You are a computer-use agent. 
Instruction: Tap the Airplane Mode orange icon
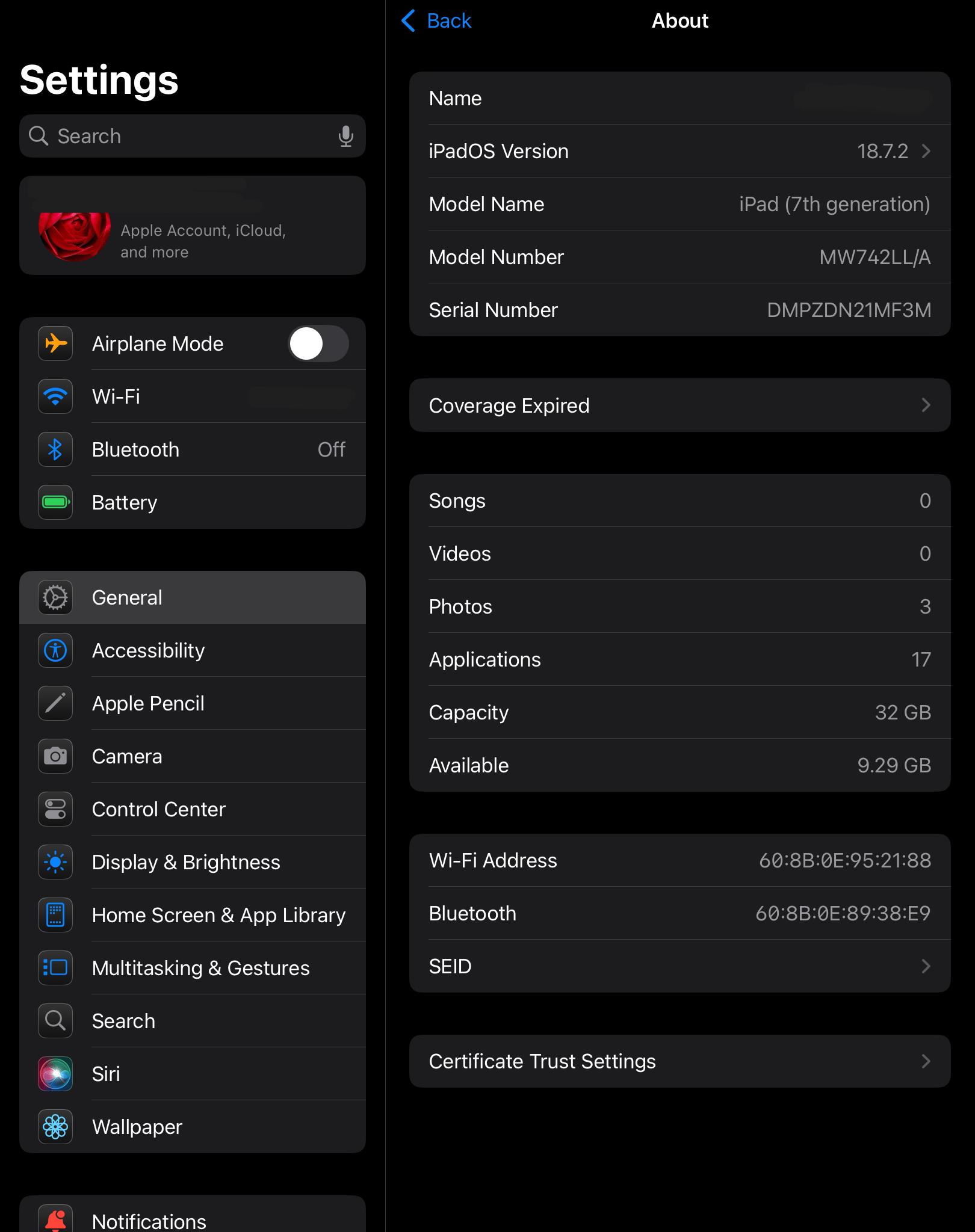(x=55, y=343)
